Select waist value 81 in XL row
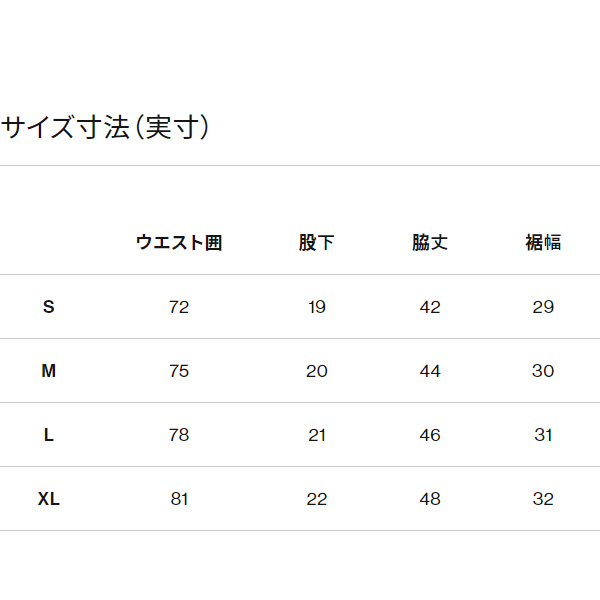The image size is (600, 600). [x=179, y=499]
